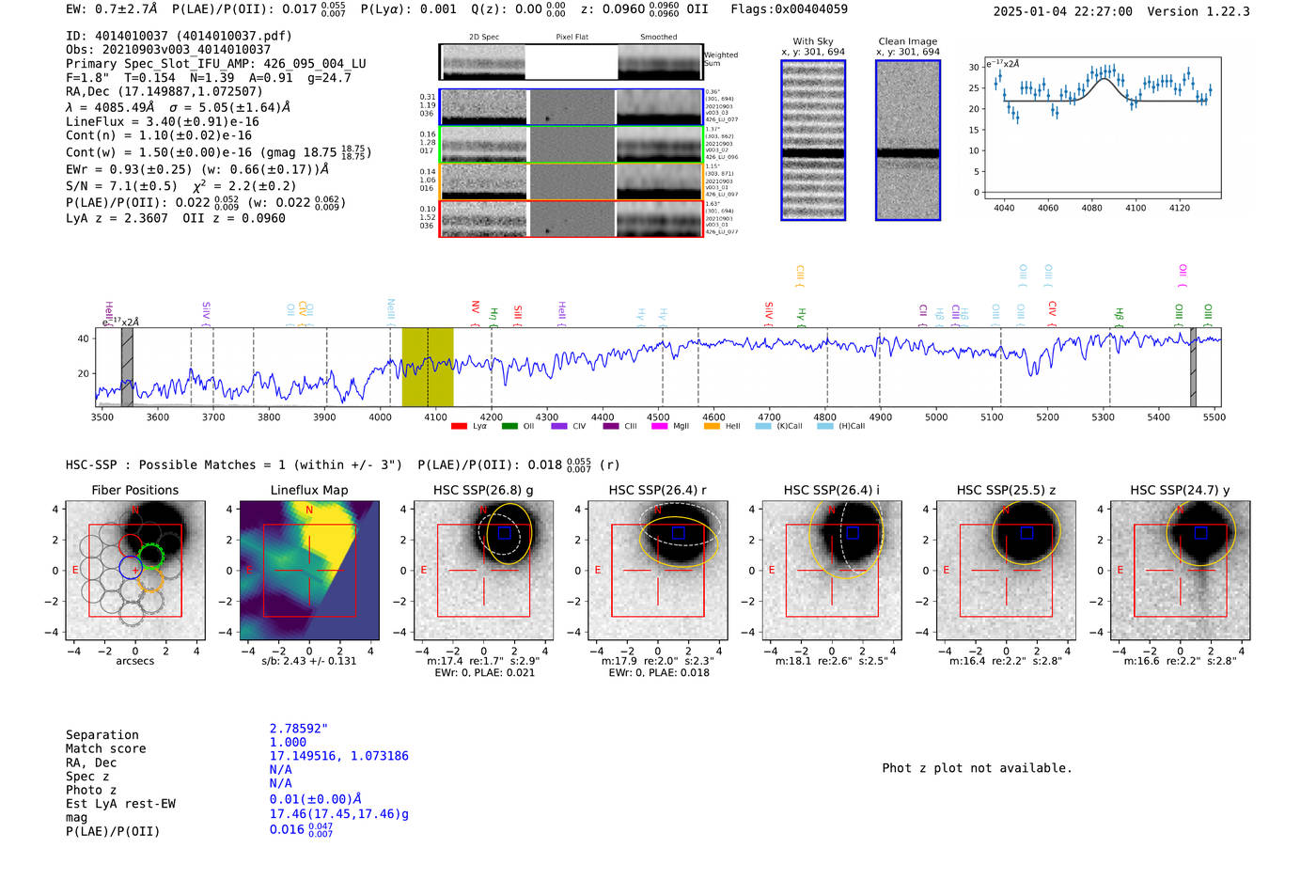Click the Smoothed column header
The image size is (1316, 896).
pos(658,37)
